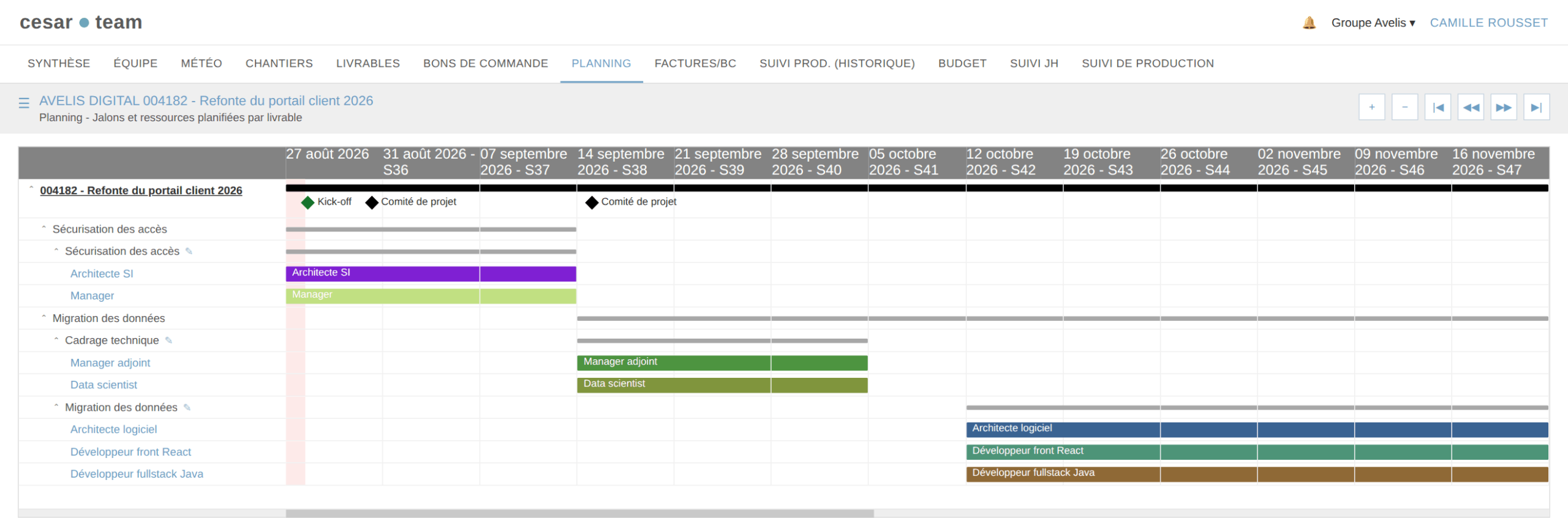Click the light green Manager bar
This screenshot has height=518, width=1568.
(x=431, y=296)
